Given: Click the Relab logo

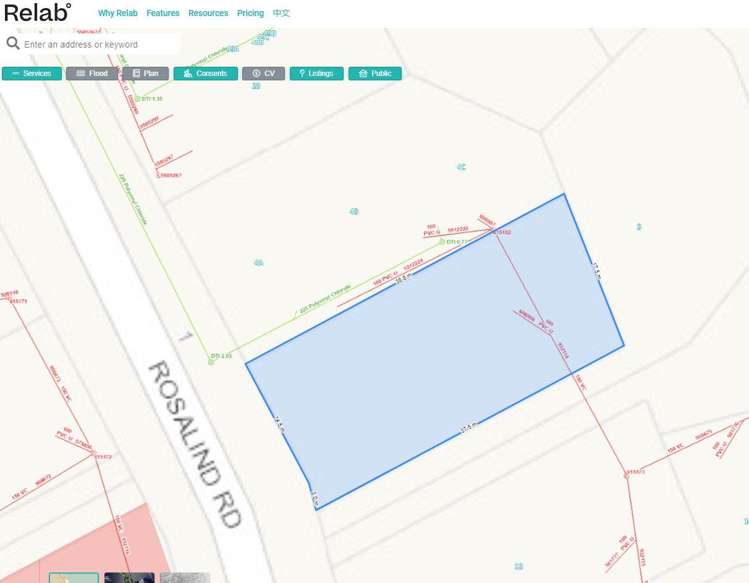Looking at the screenshot, I should coord(37,12).
